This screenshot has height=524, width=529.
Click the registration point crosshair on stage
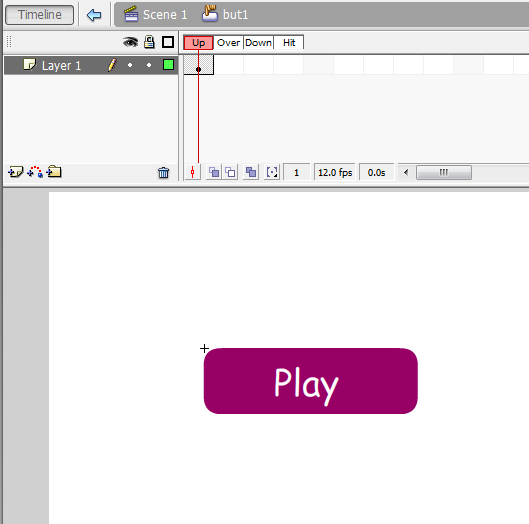204,348
